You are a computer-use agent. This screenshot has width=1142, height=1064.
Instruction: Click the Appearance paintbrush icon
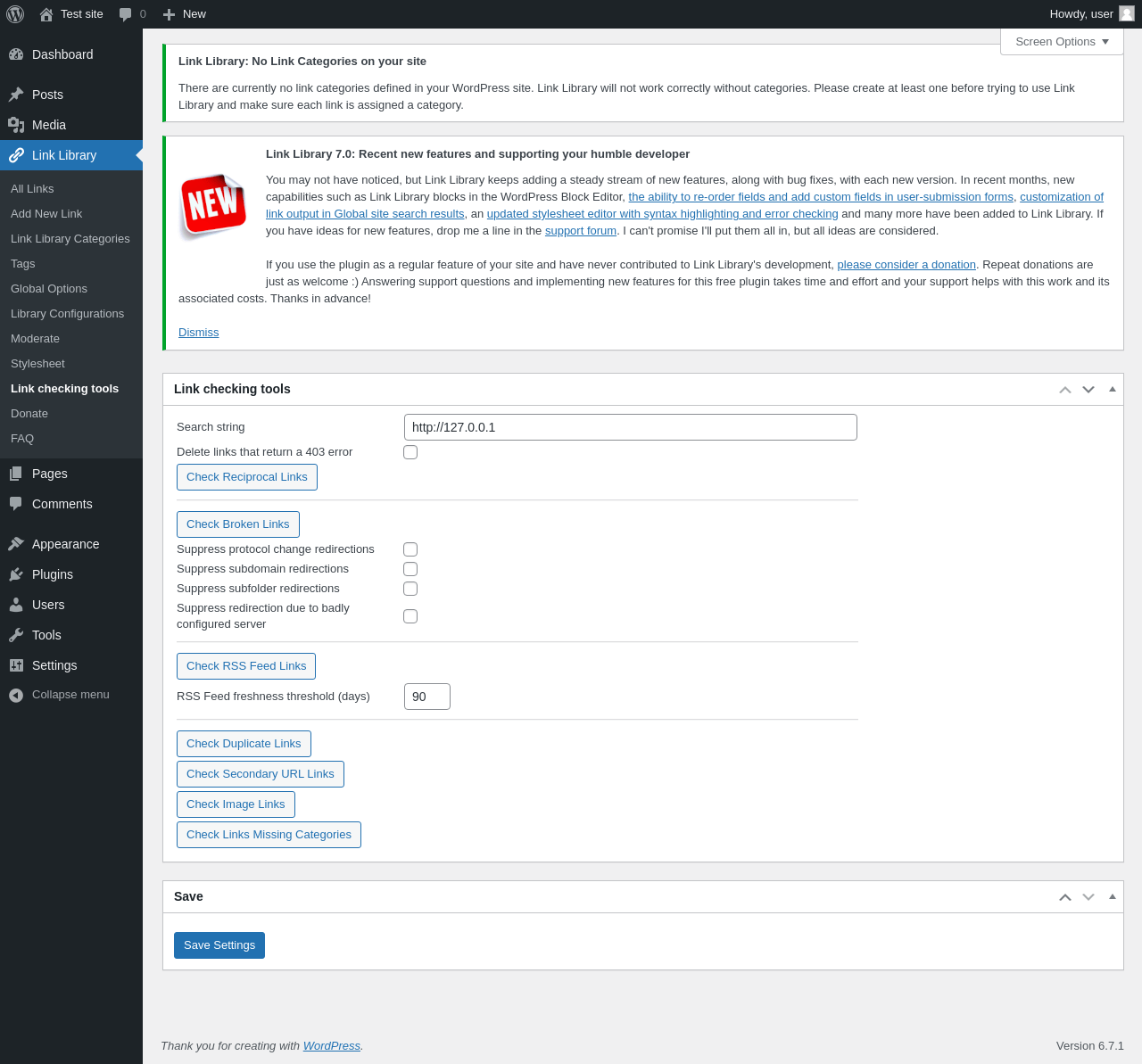16,544
